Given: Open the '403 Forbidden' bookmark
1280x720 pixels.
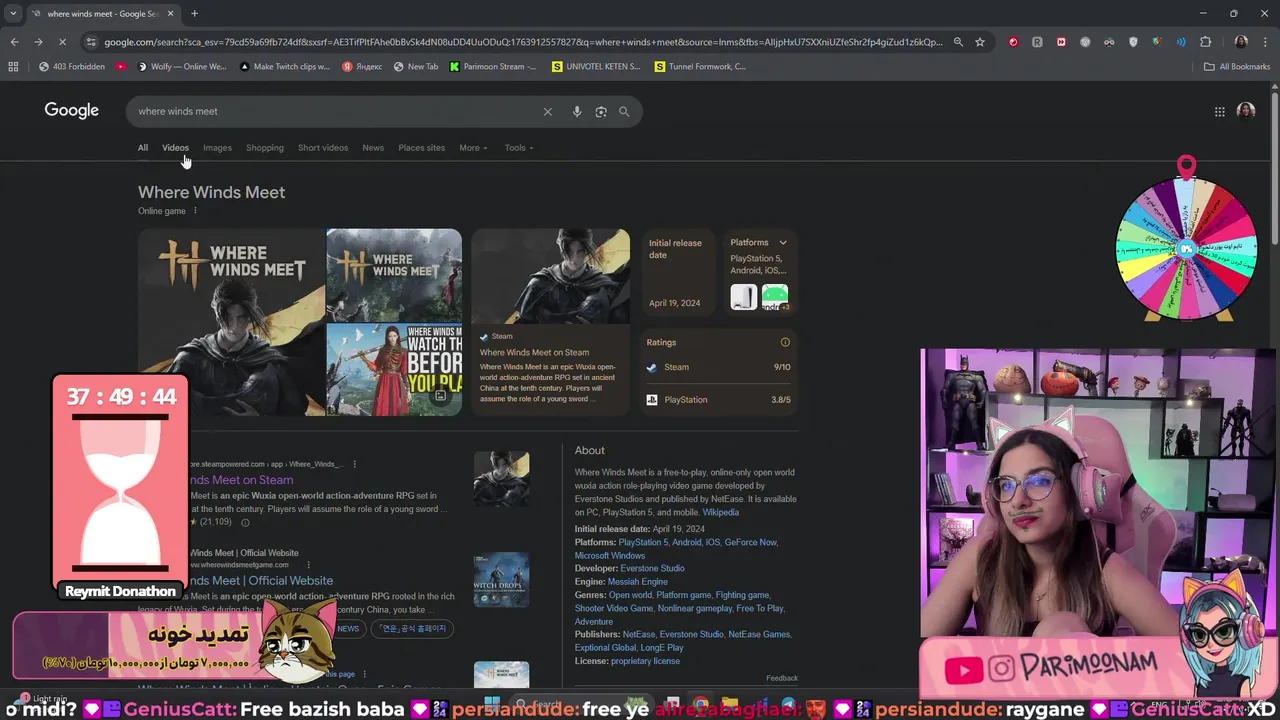Looking at the screenshot, I should click(71, 67).
